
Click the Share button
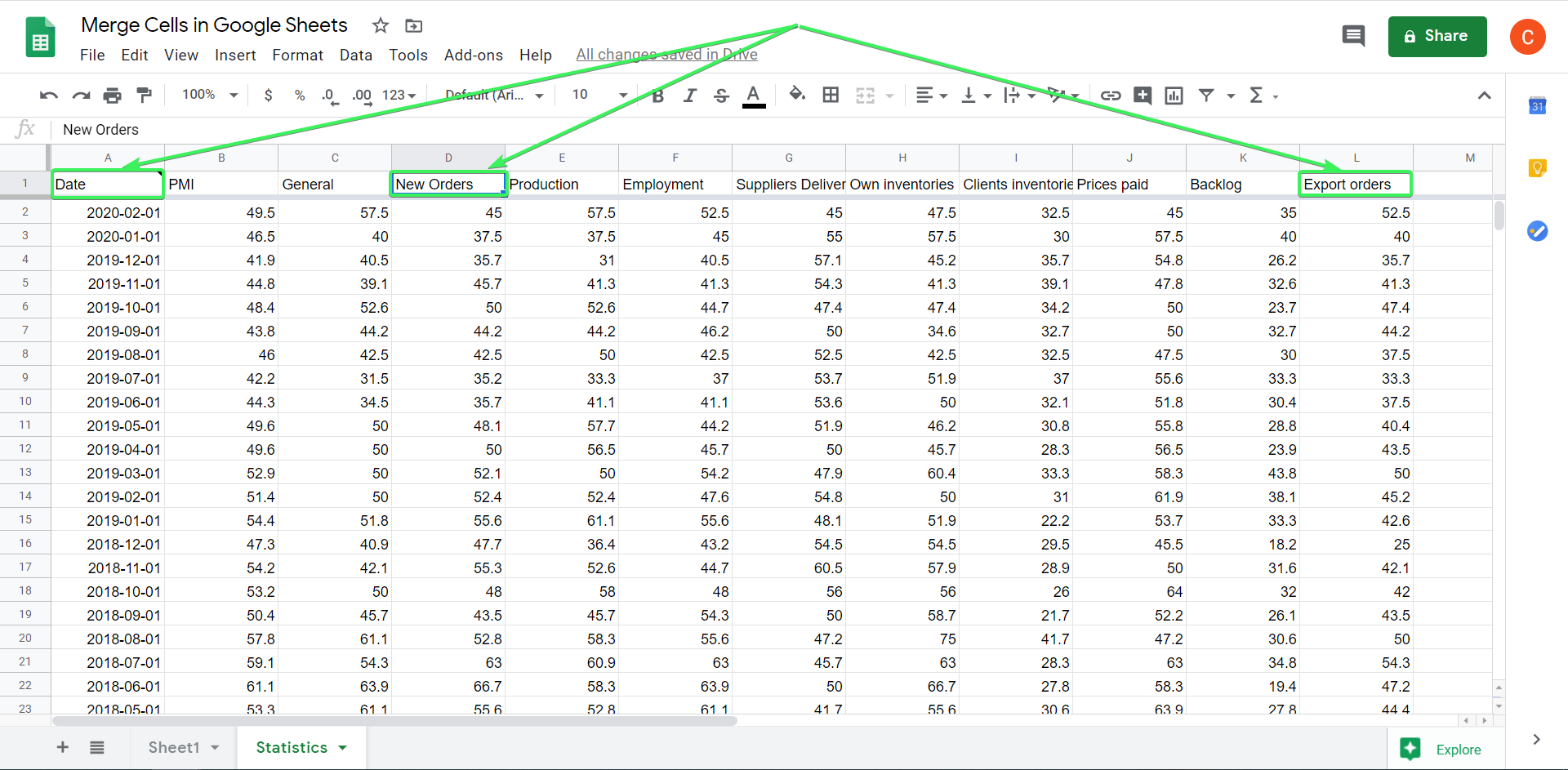point(1437,36)
